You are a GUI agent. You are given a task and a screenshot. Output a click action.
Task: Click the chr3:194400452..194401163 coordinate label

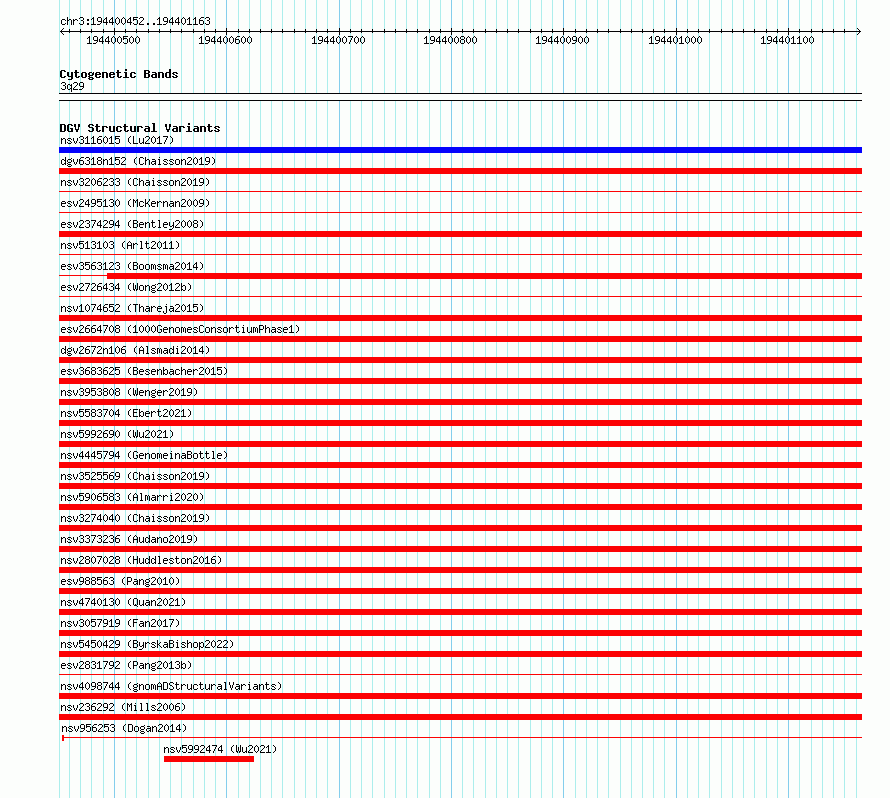[x=135, y=21]
